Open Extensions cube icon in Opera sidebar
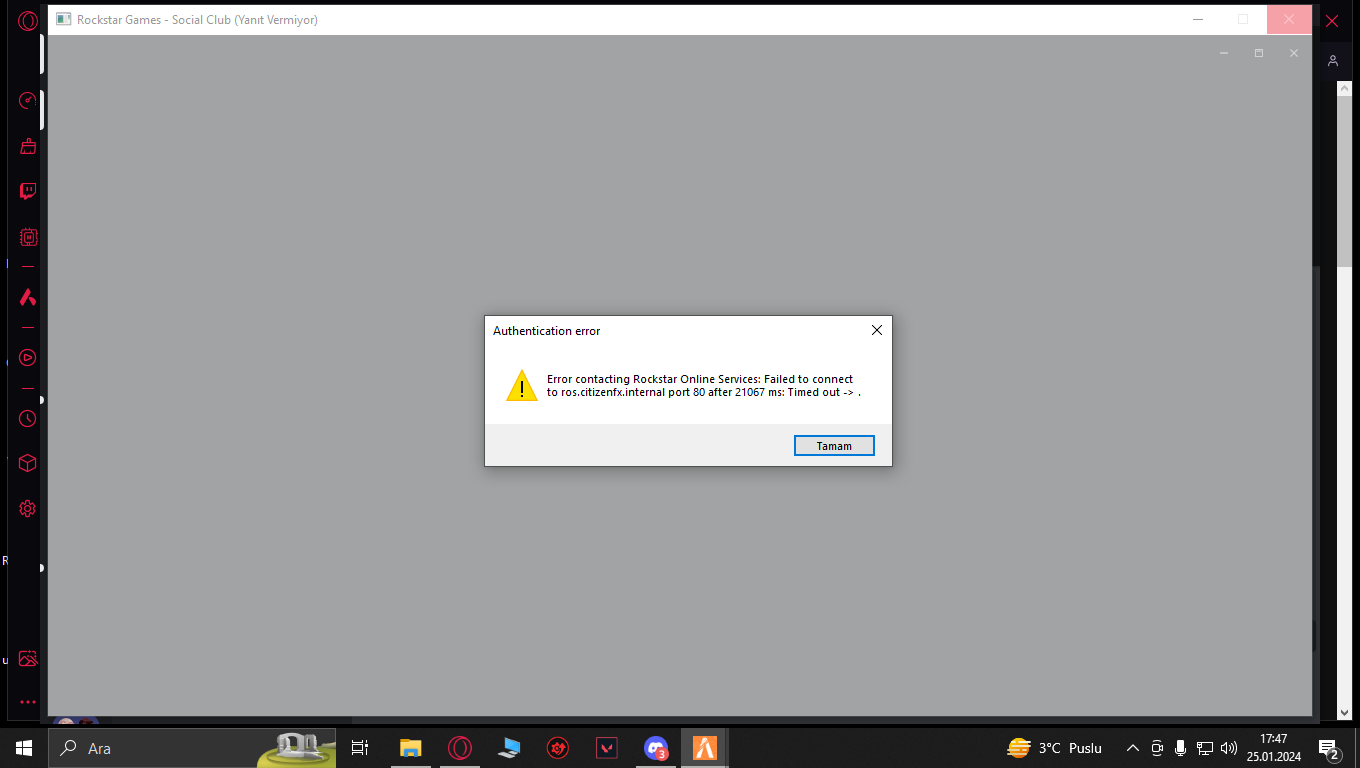Screen dimensions: 1360x768 coord(28,463)
